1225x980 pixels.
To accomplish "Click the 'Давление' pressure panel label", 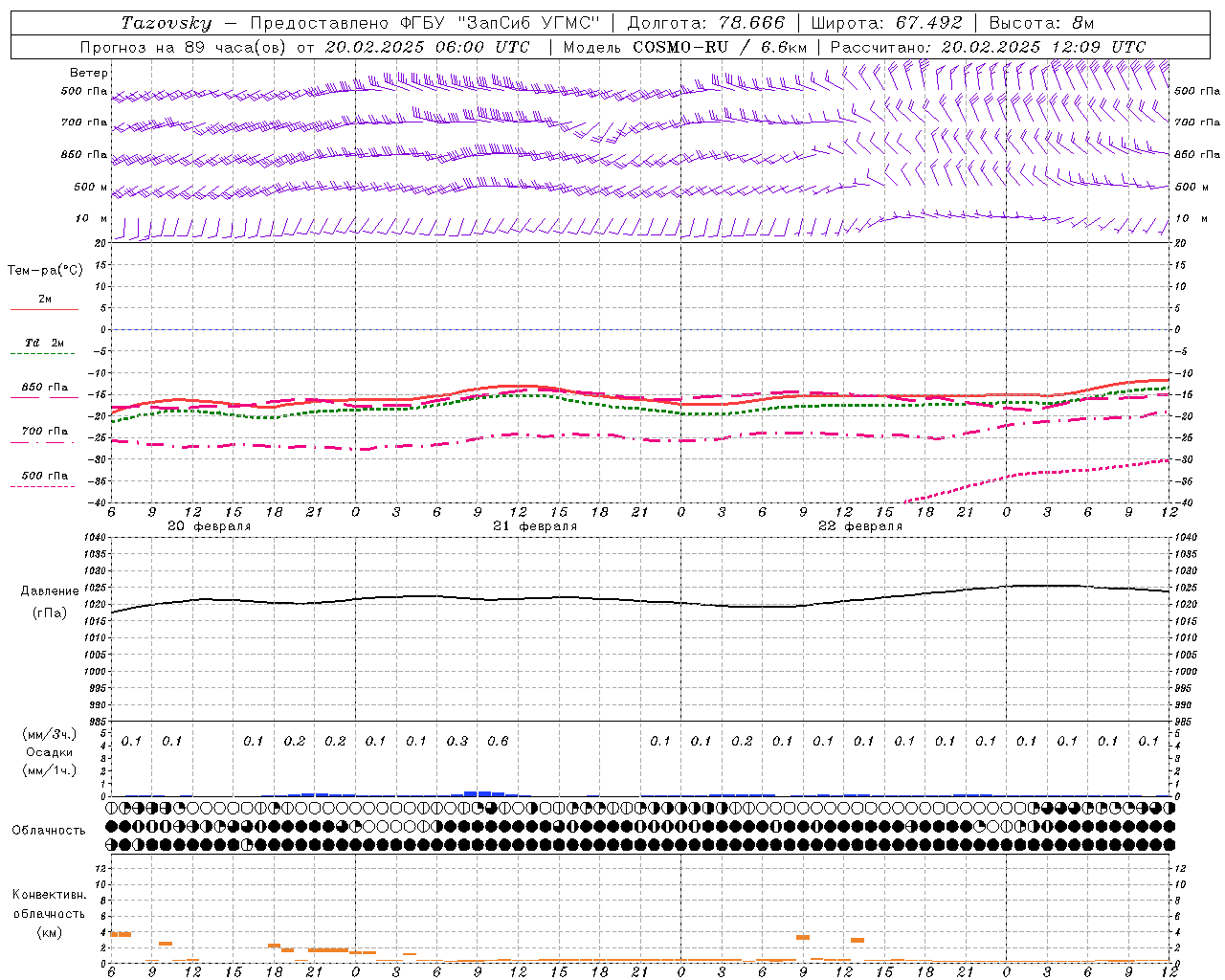I will [x=50, y=591].
